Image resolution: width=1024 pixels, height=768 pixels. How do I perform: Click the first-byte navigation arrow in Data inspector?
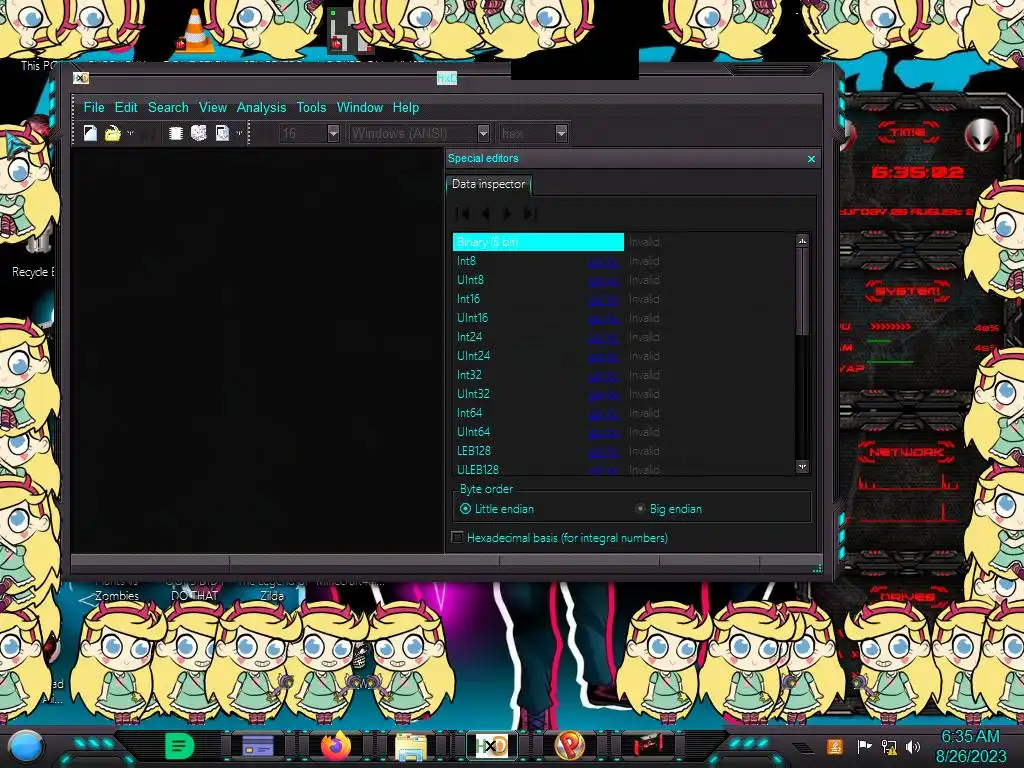click(x=462, y=214)
